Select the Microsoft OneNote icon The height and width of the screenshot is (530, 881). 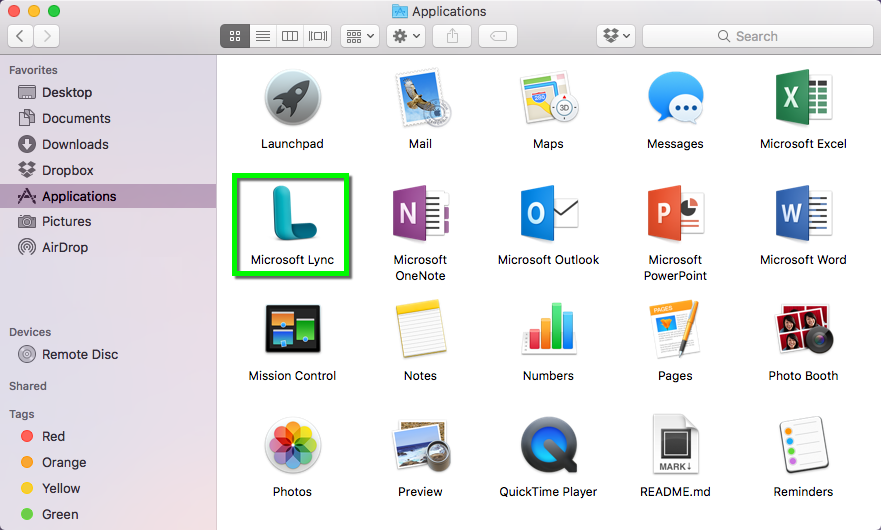[420, 214]
